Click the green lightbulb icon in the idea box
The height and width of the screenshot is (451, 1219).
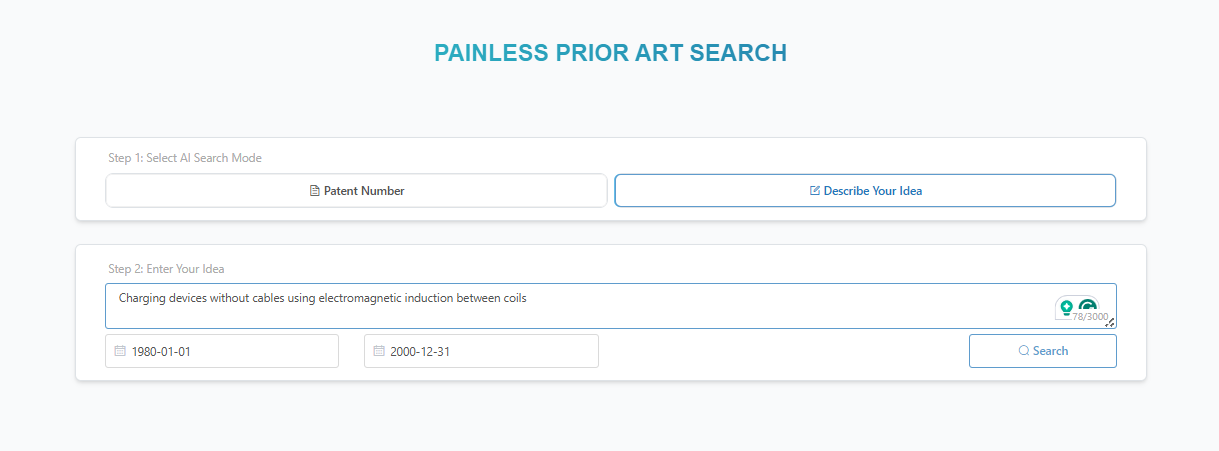pyautogui.click(x=1066, y=307)
